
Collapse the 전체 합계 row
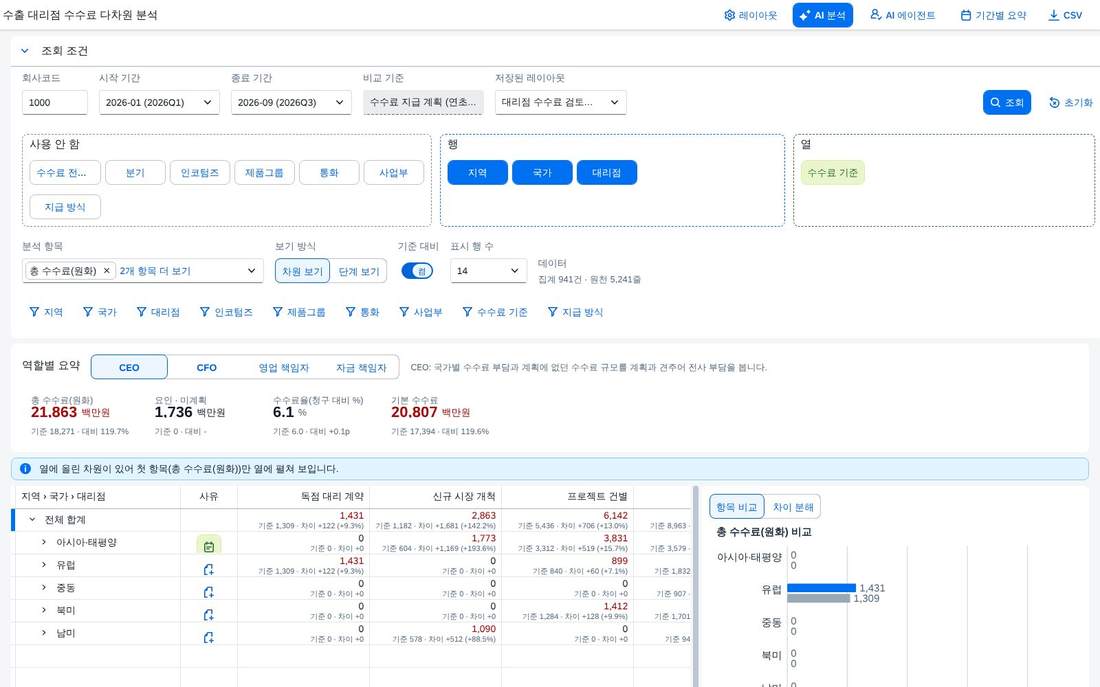pyautogui.click(x=32, y=520)
